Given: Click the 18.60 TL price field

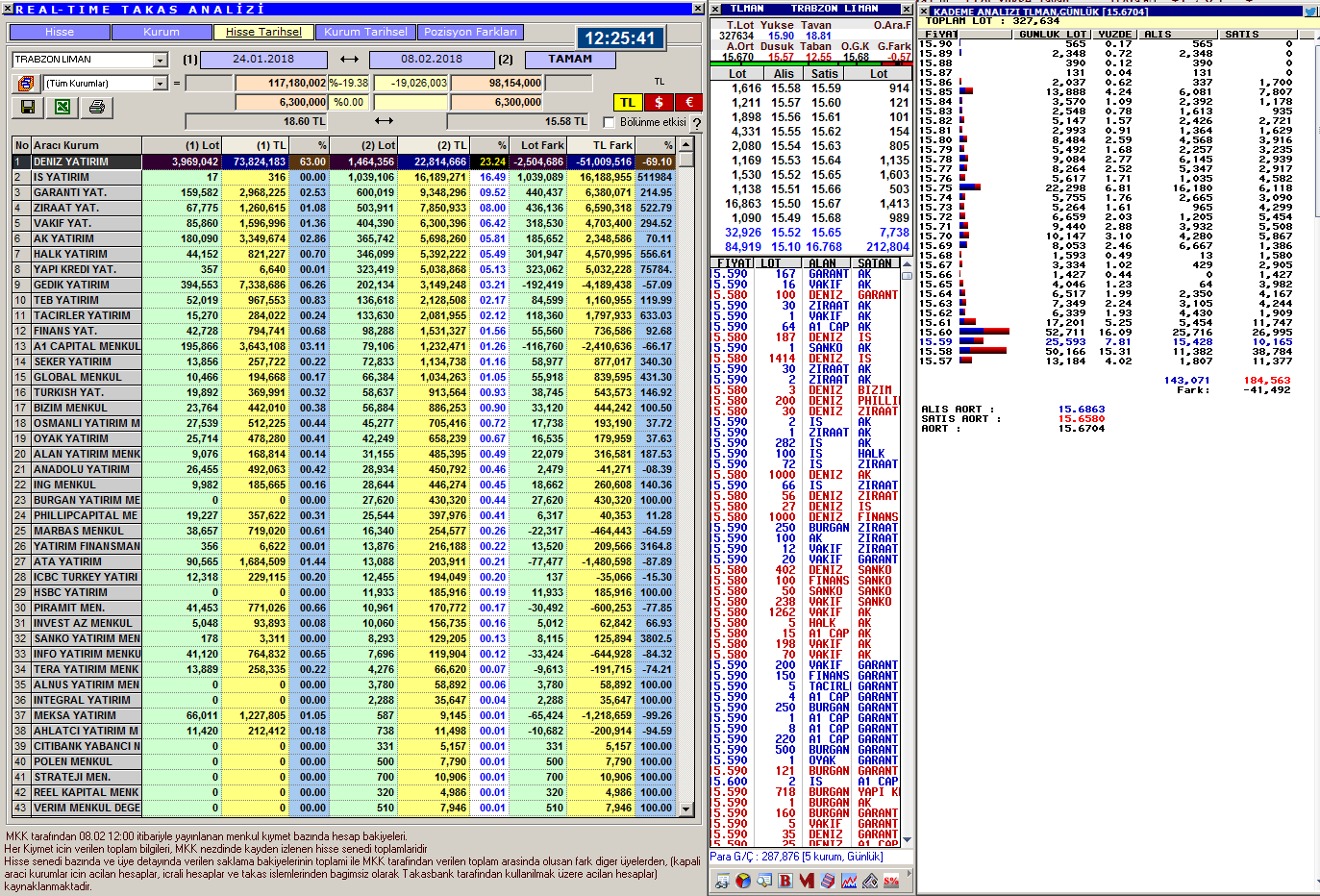Looking at the screenshot, I should pos(257,122).
